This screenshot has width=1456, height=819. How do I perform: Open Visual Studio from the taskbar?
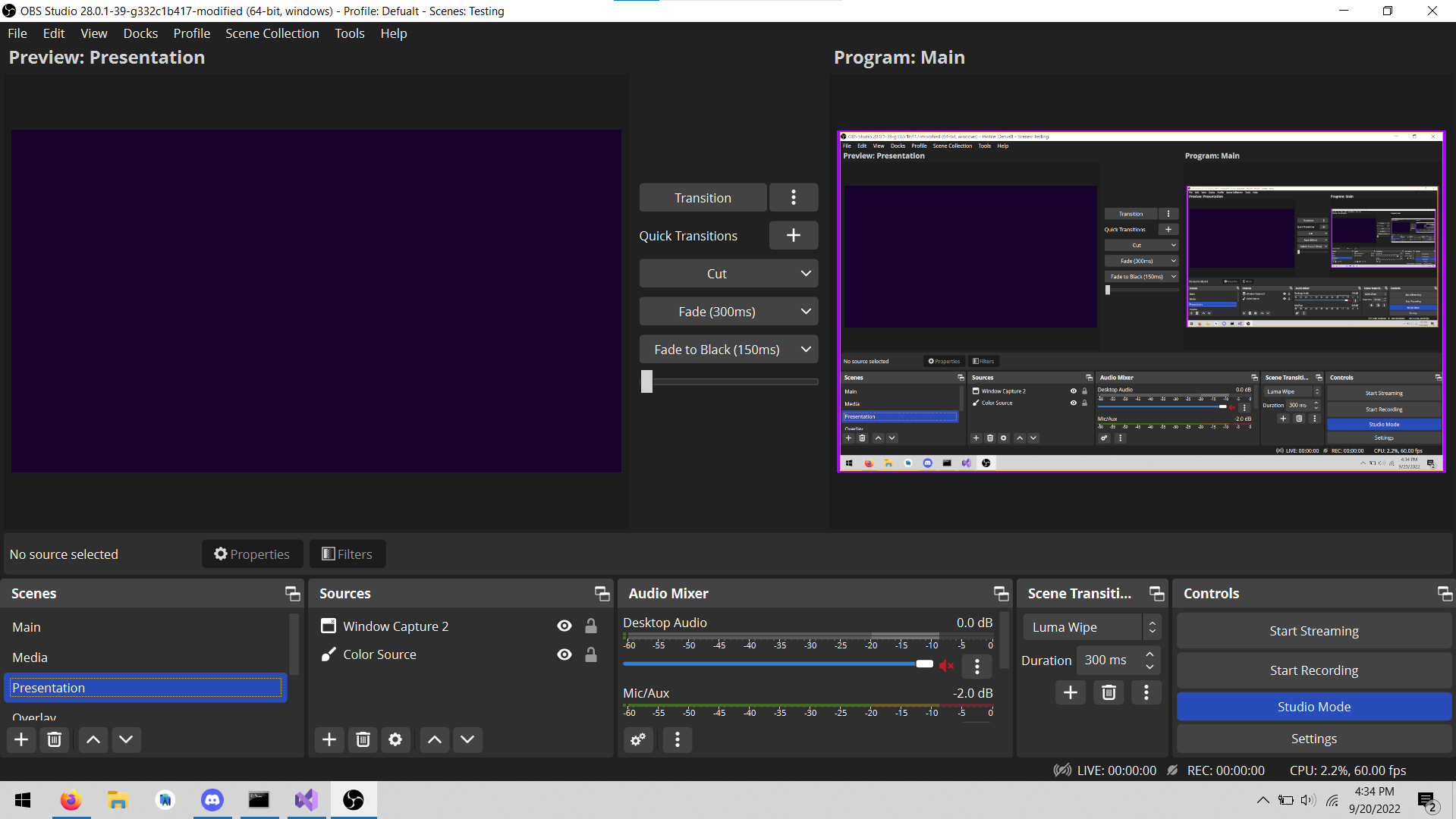(306, 800)
